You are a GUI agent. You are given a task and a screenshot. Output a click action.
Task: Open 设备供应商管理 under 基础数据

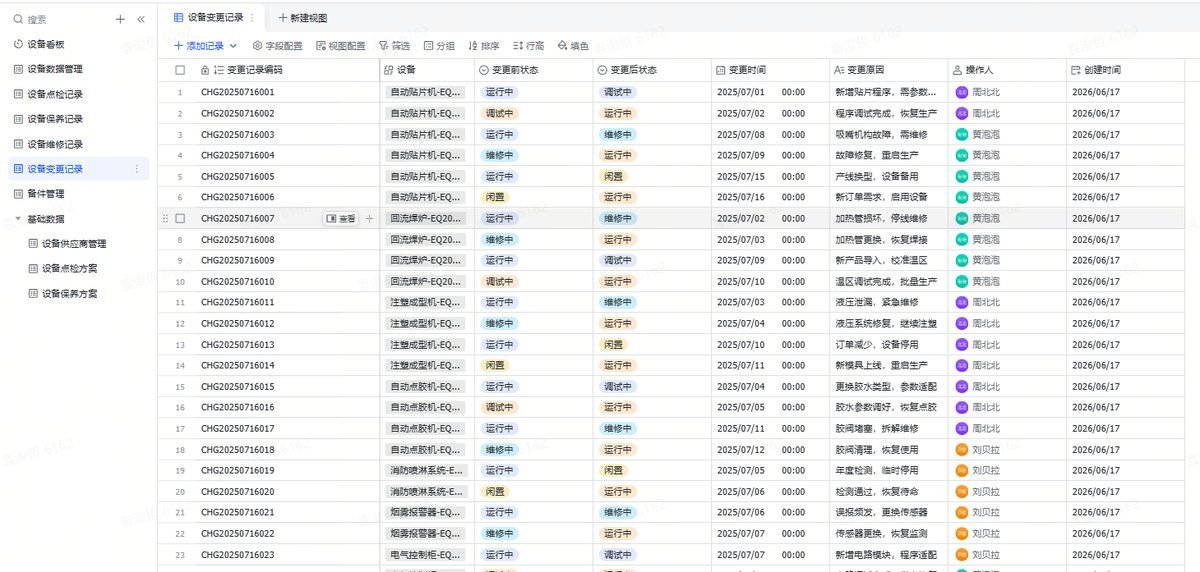pos(74,244)
